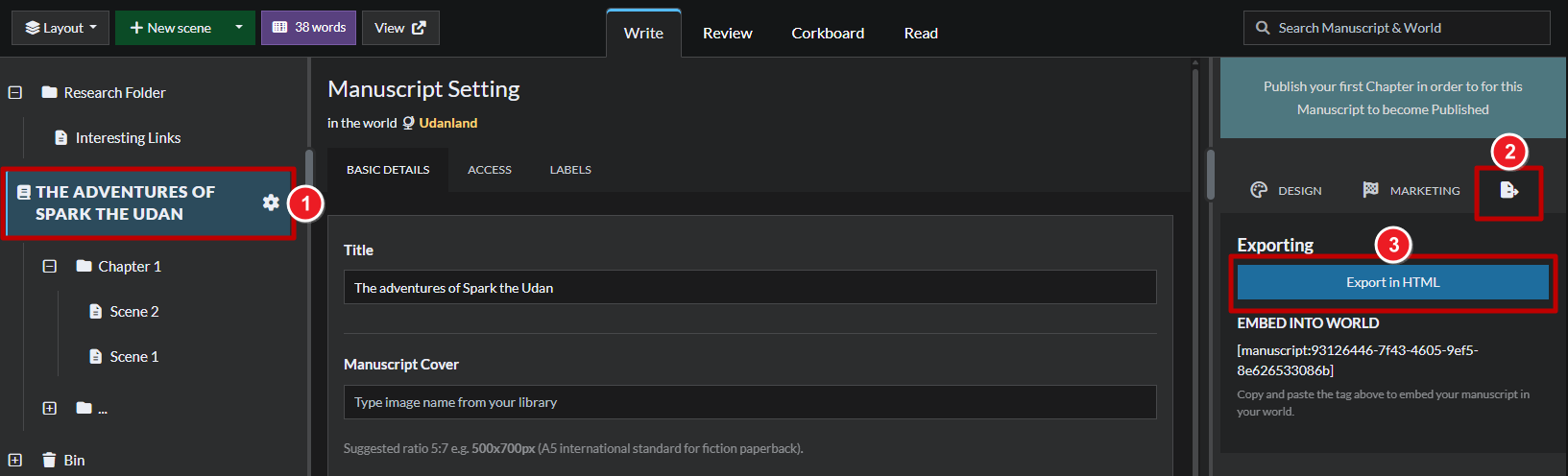This screenshot has width=1568, height=476.
Task: Open the Labels tab
Action: (570, 170)
